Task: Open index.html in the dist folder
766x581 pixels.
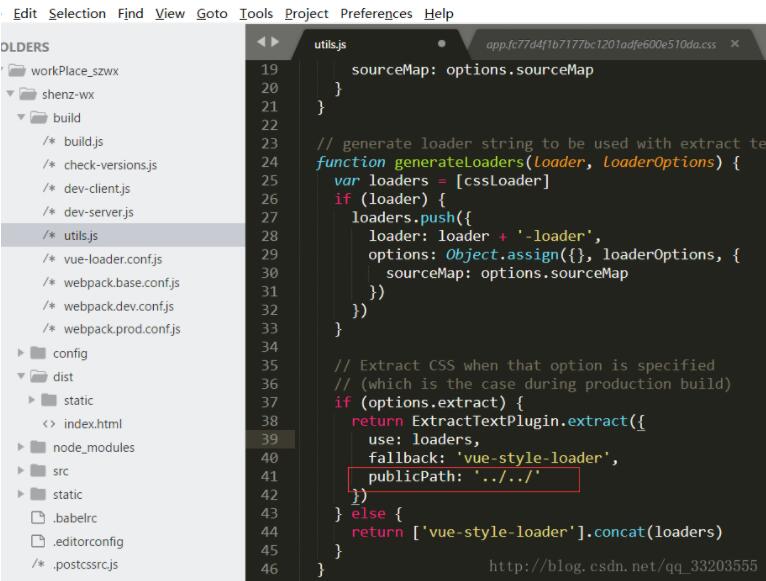Action: pyautogui.click(x=93, y=424)
